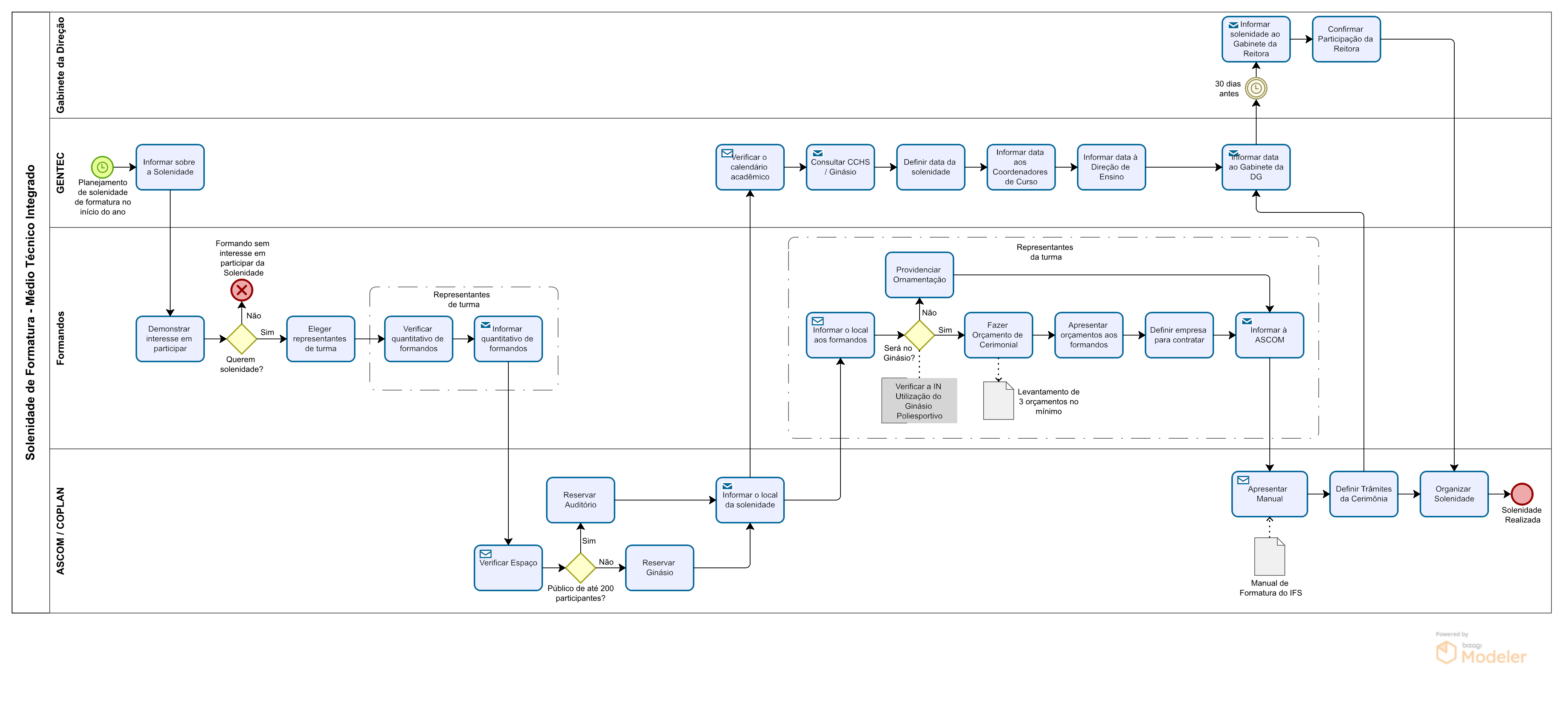Click the 'Solenidade Realizada' end event circle
The width and height of the screenshot is (1568, 723).
(x=1522, y=494)
